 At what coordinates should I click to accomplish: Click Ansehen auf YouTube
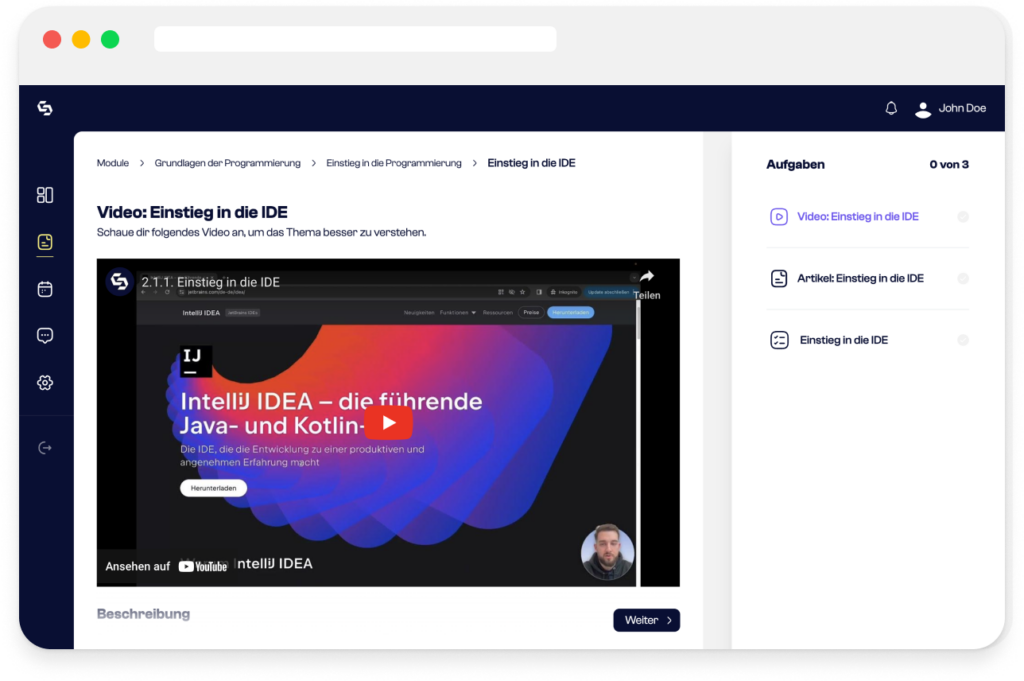166,566
